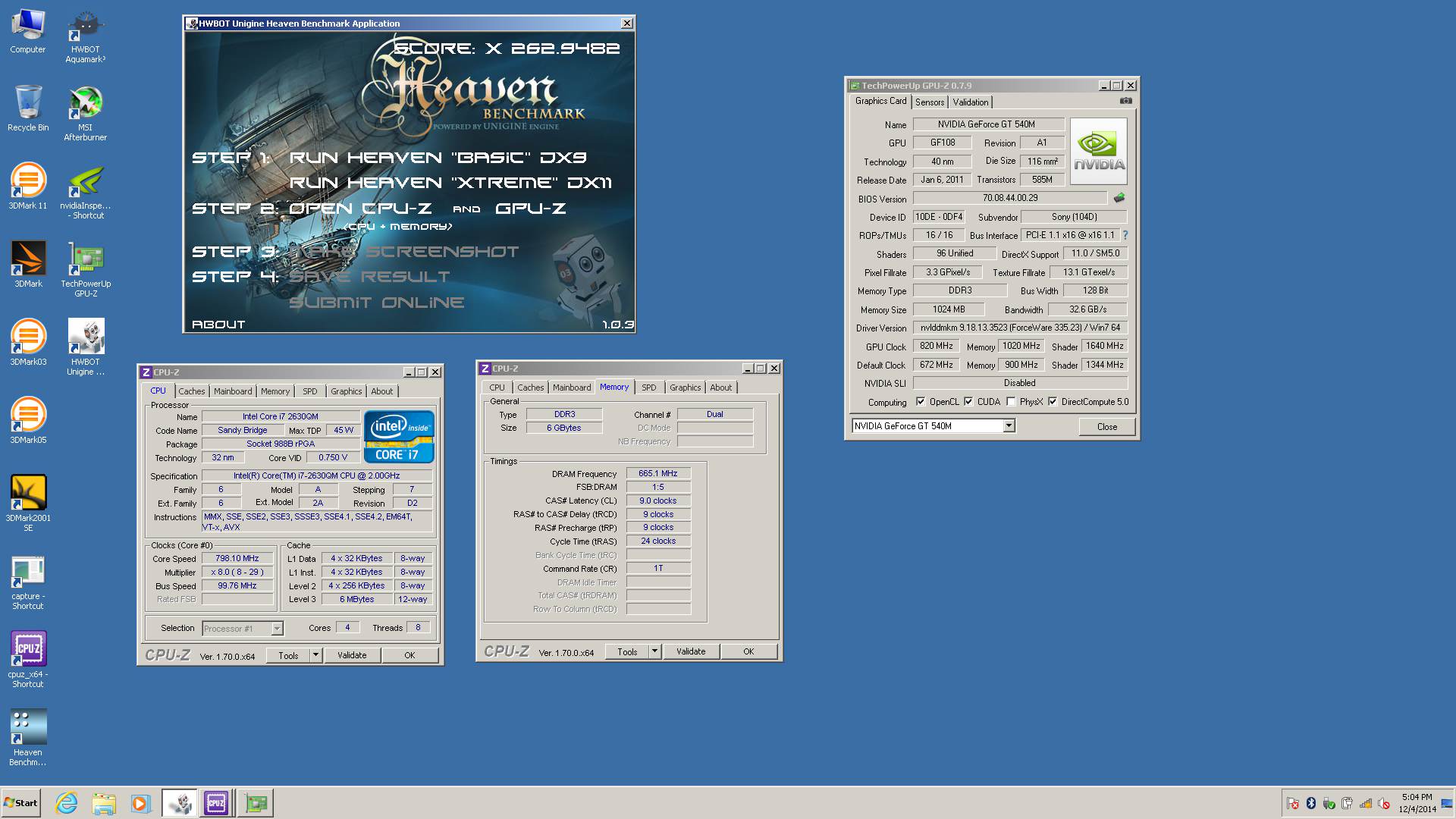The image size is (1456, 819).
Task: Click the GPU-Z BIOS save chip icon
Action: click(x=1119, y=198)
